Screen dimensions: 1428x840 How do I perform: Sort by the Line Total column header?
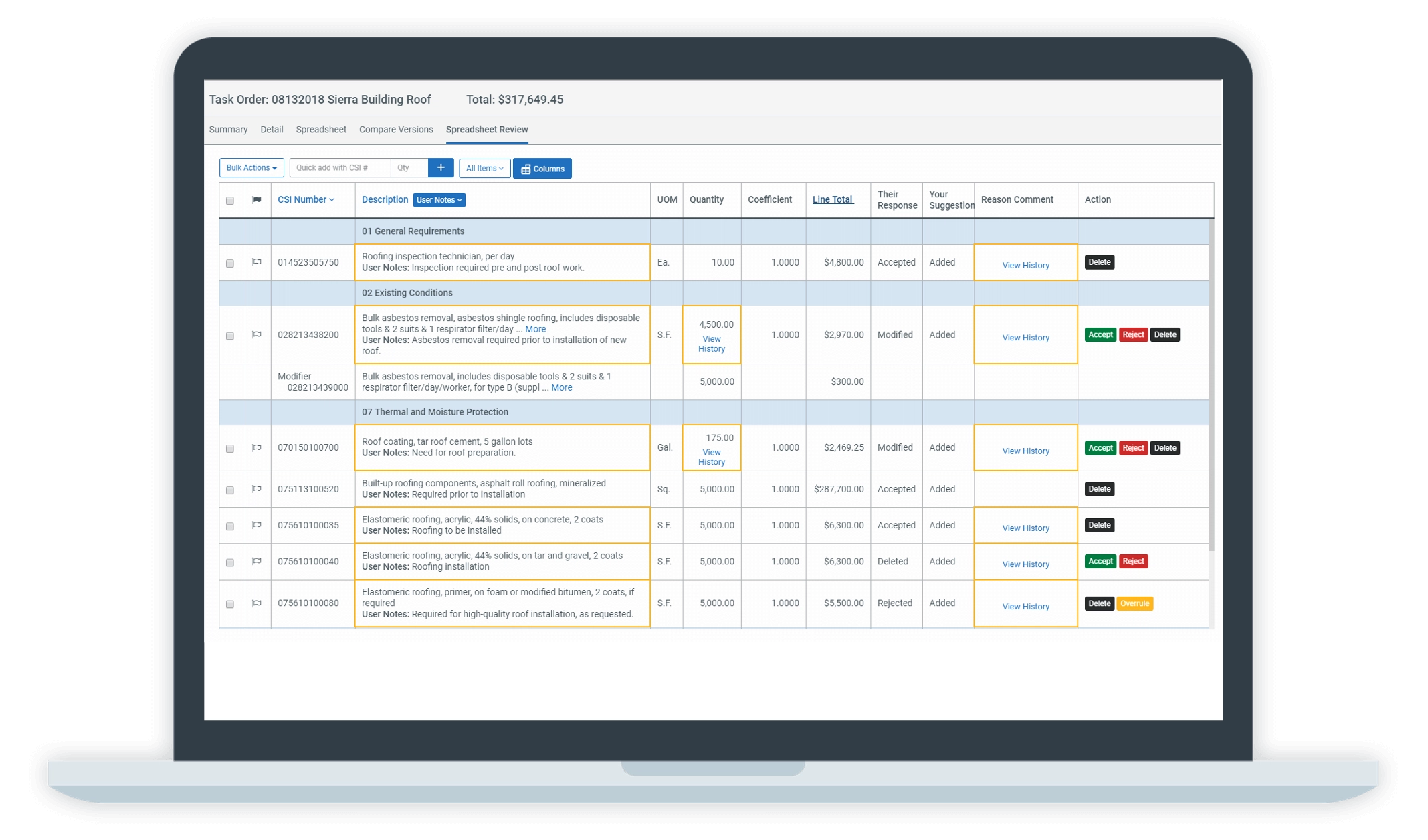[833, 199]
